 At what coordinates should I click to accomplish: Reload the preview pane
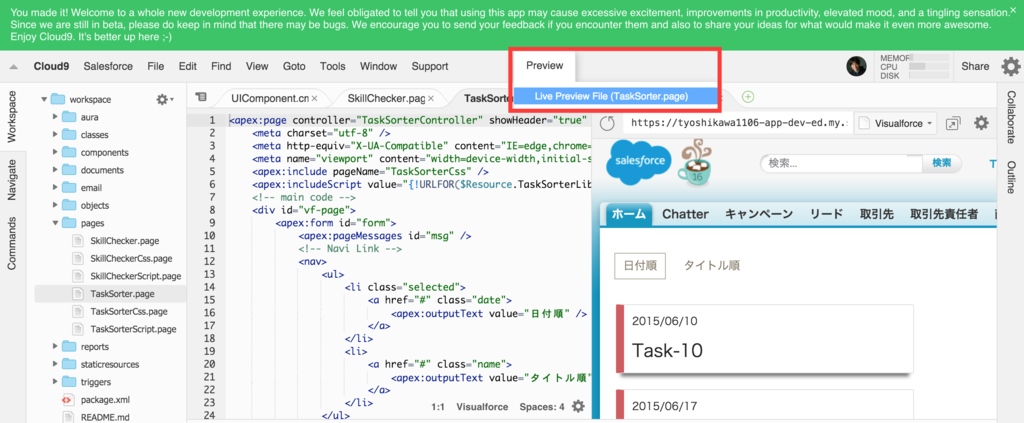(607, 123)
